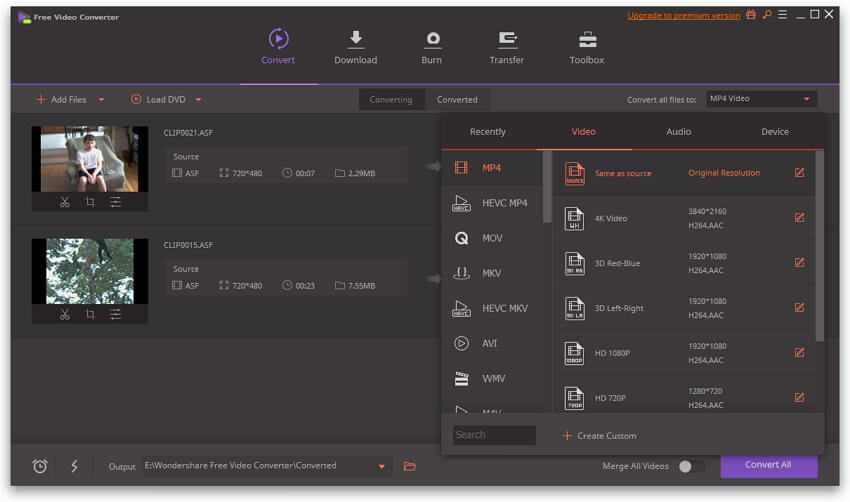
Task: Open the output folder icon
Action: 410,466
